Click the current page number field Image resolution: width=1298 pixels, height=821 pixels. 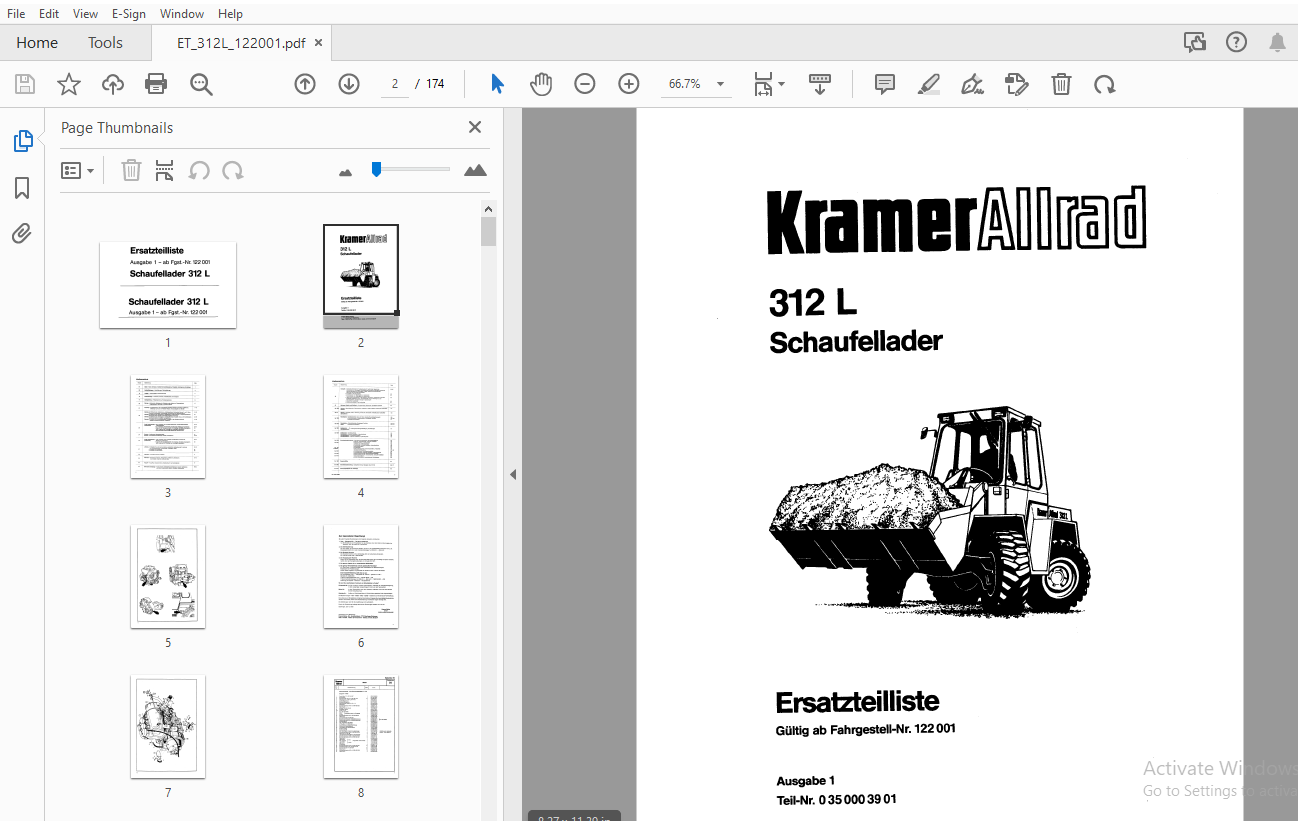(x=395, y=84)
